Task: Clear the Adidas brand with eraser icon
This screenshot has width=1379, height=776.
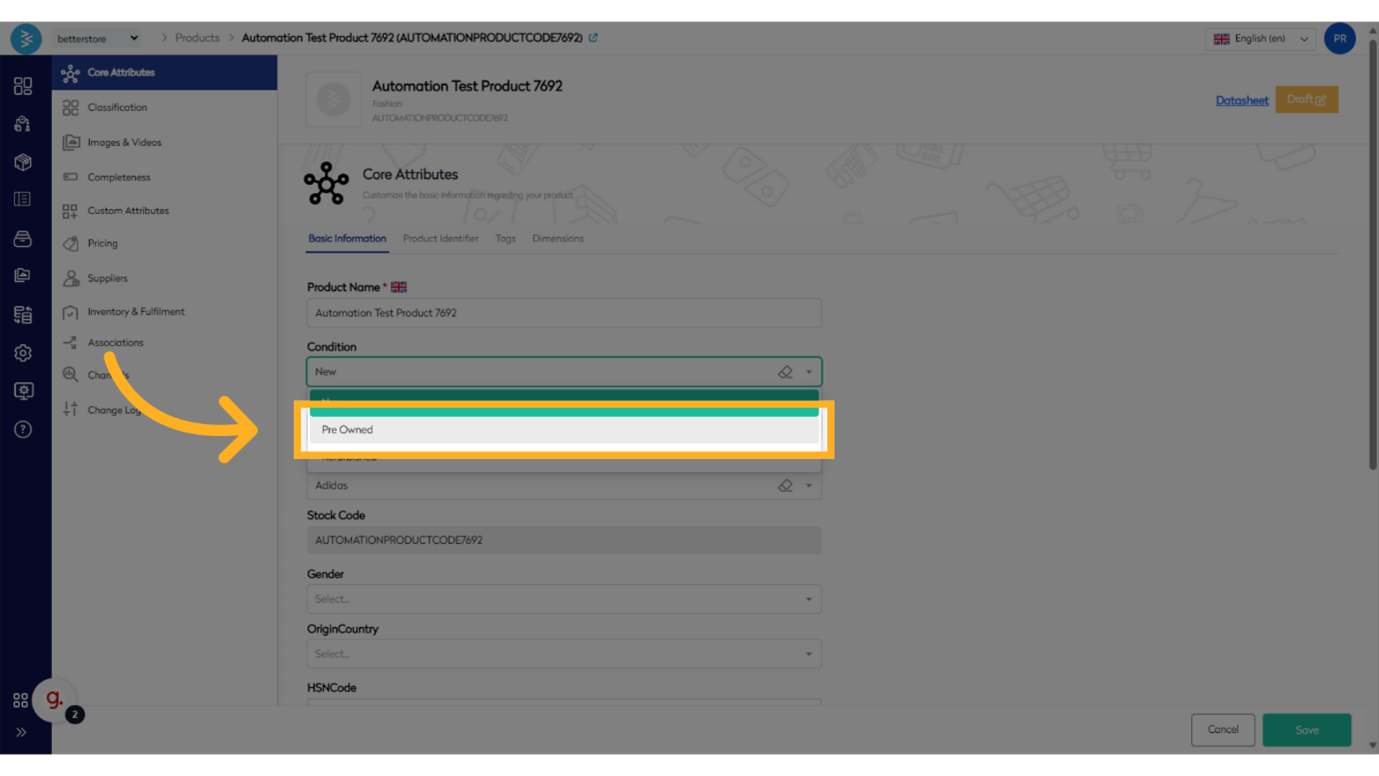Action: pyautogui.click(x=785, y=486)
